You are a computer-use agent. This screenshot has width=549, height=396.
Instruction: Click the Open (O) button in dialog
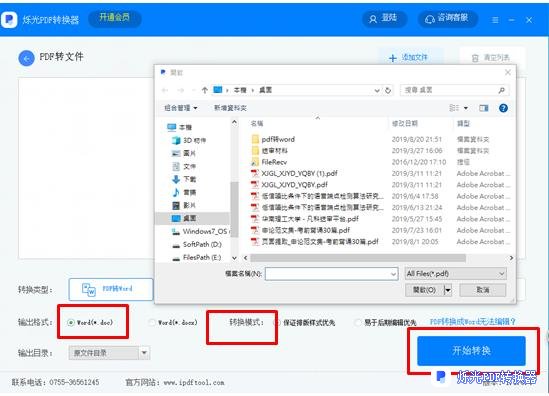[424, 290]
